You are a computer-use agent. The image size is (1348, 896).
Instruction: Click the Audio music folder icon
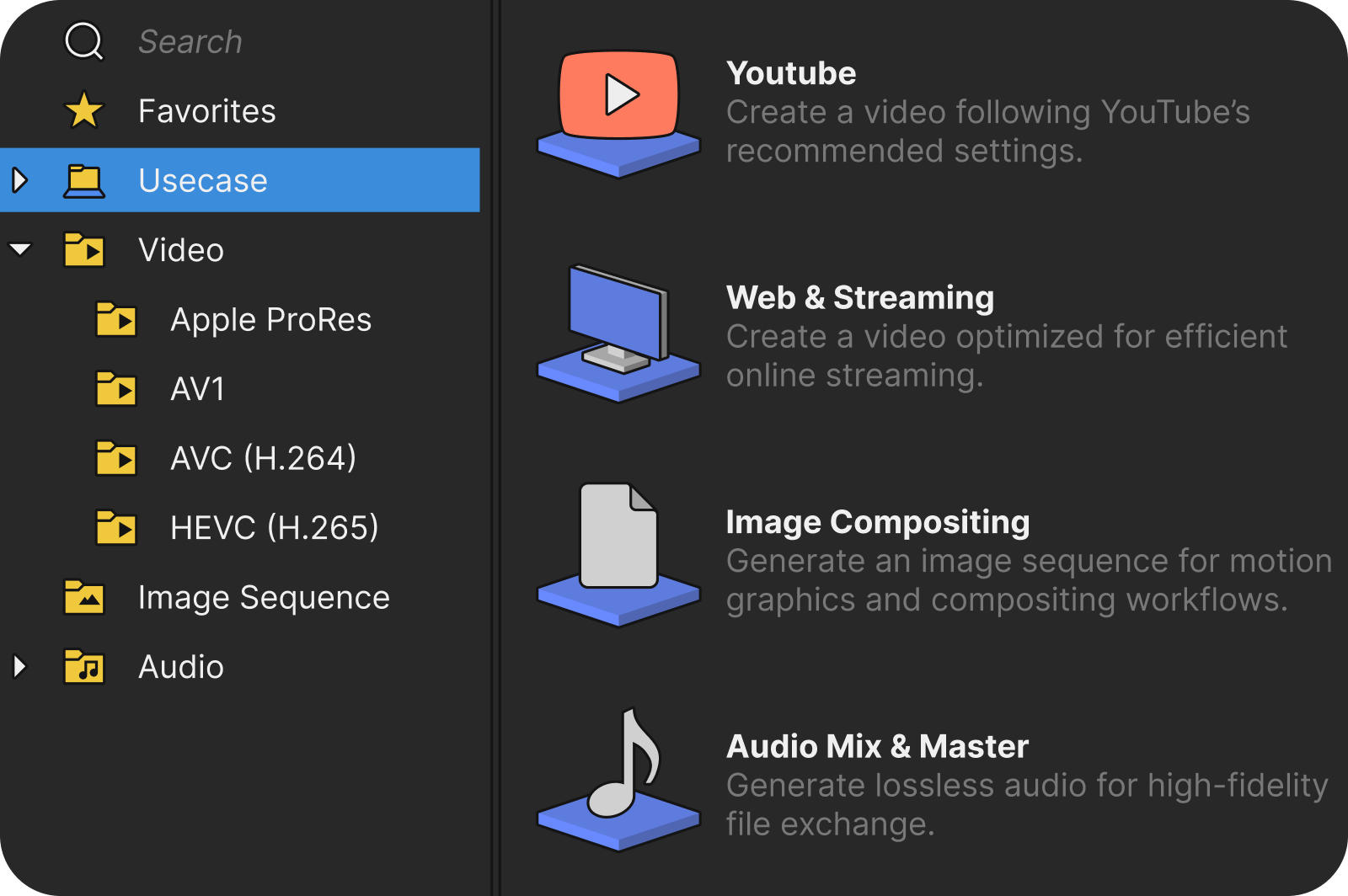click(84, 667)
